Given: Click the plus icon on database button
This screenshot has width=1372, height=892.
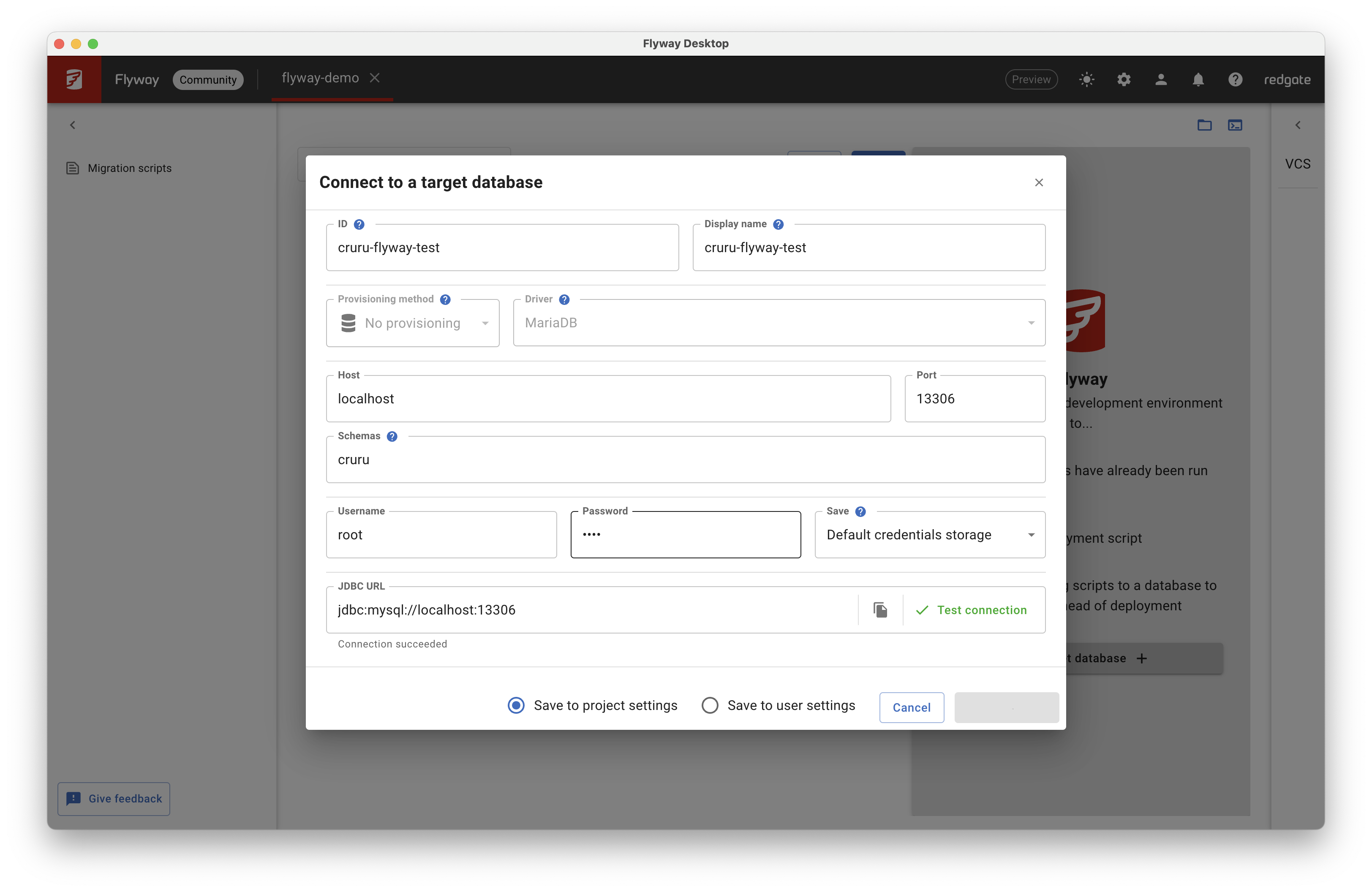Looking at the screenshot, I should tap(1141, 658).
